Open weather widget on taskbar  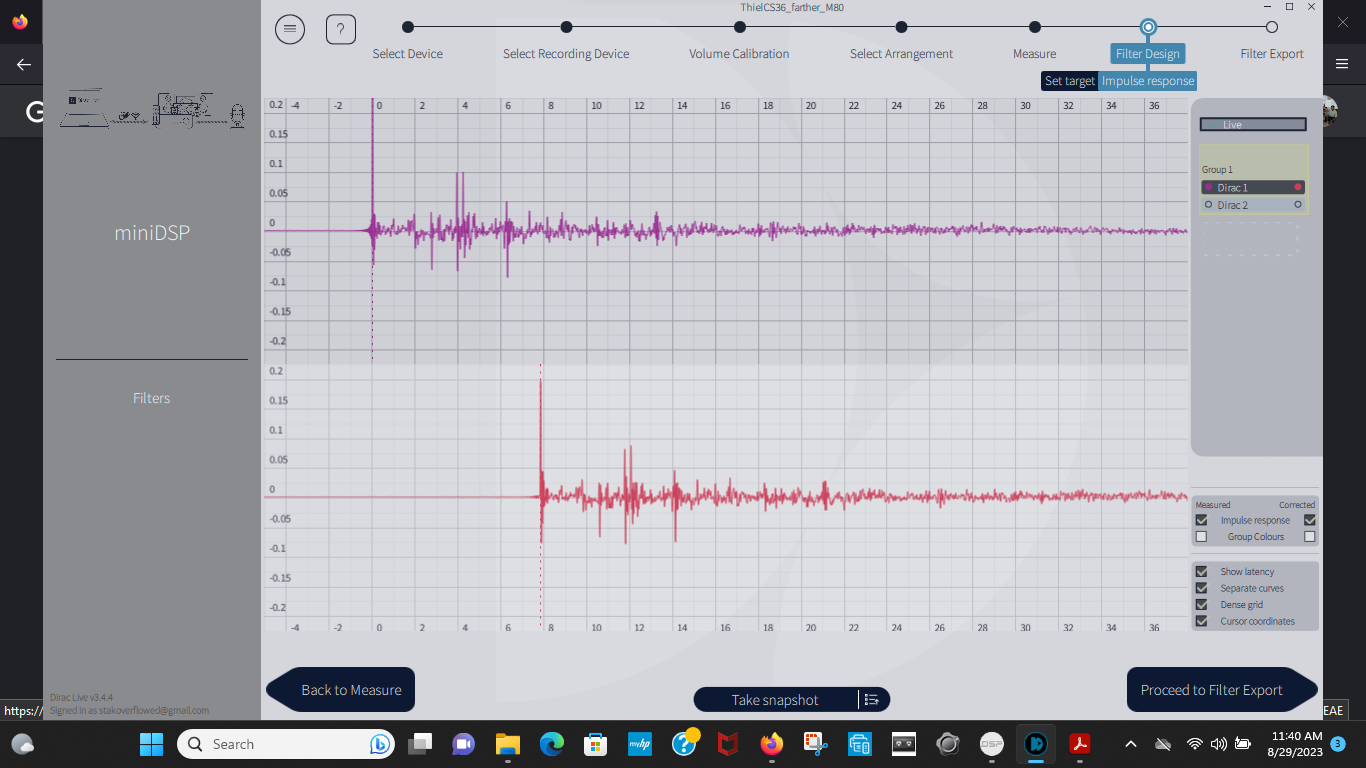(x=22, y=744)
